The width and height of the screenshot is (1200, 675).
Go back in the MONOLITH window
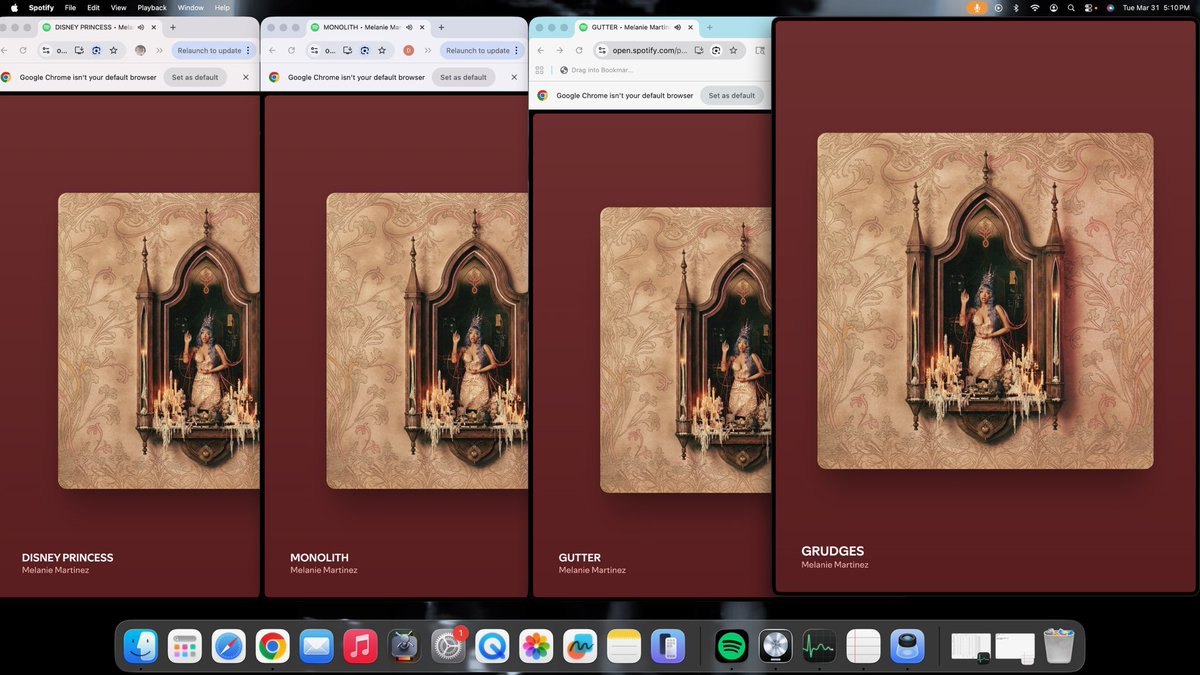(273, 50)
